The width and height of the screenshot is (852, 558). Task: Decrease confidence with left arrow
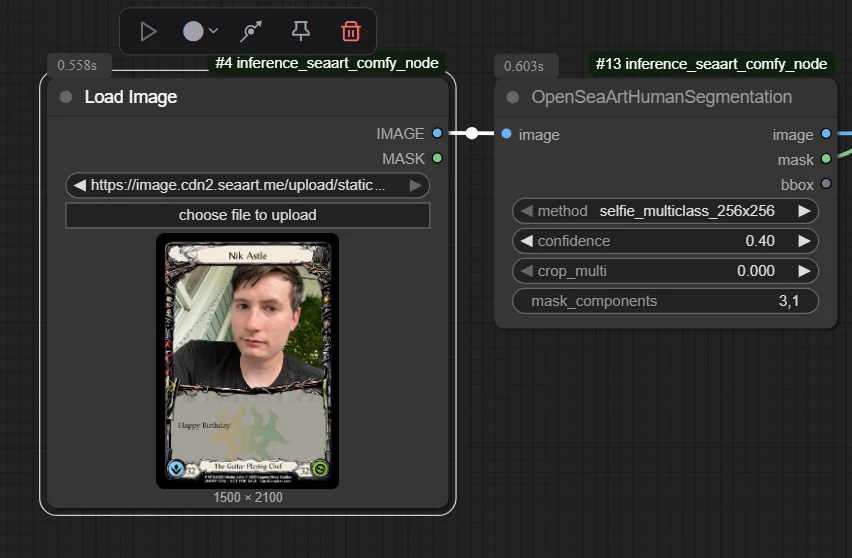point(527,241)
